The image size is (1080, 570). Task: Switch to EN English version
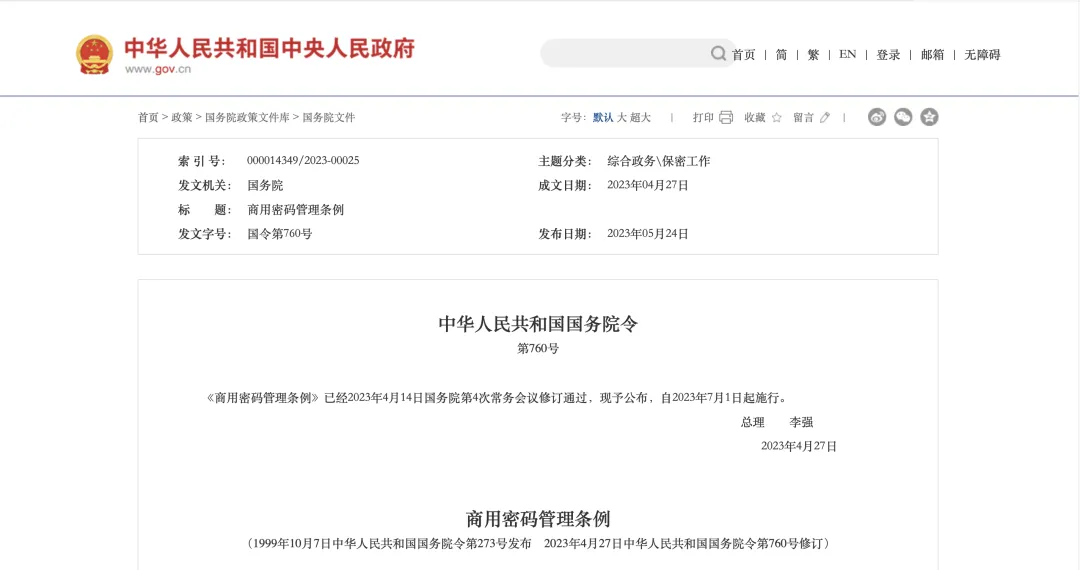848,54
